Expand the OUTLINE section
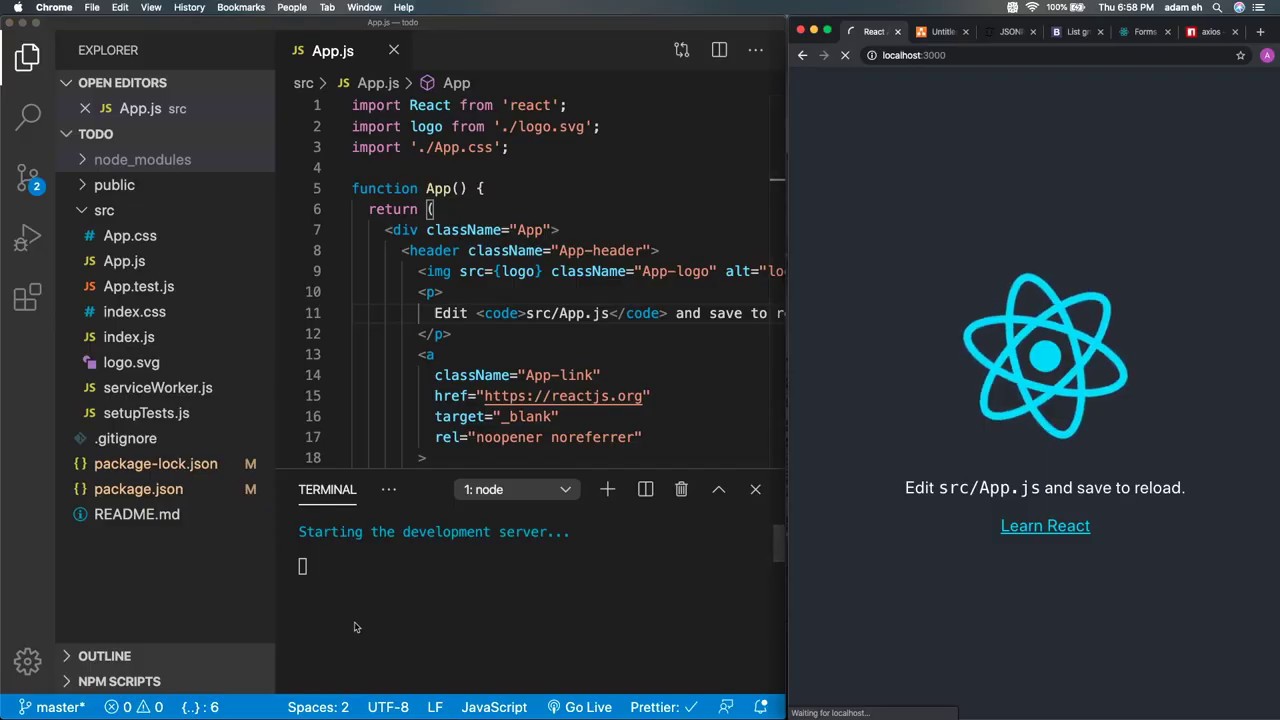 165,656
